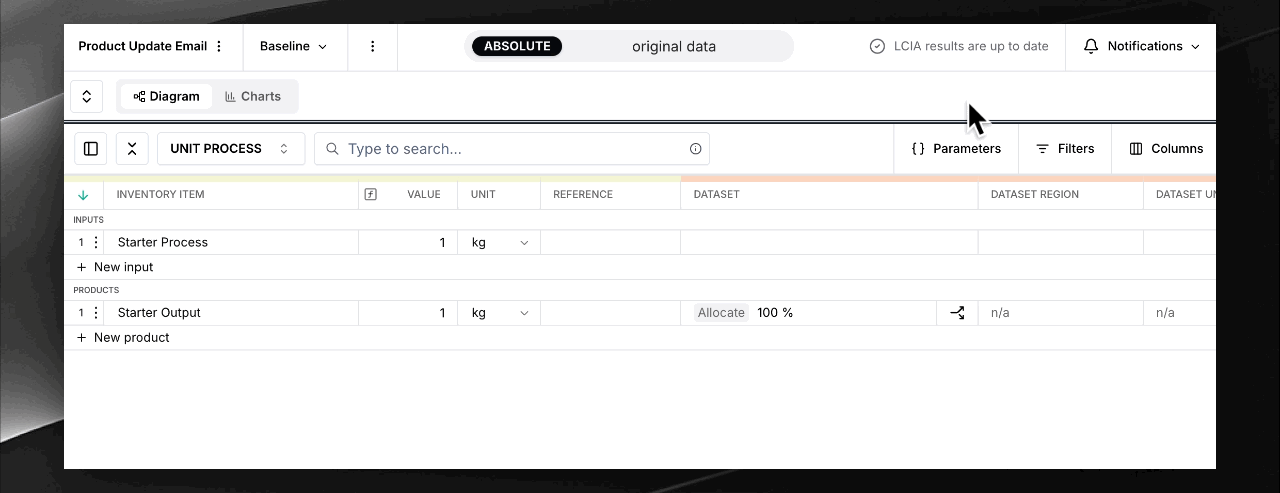Add a new input row
This screenshot has width=1280, height=493.
click(x=115, y=267)
